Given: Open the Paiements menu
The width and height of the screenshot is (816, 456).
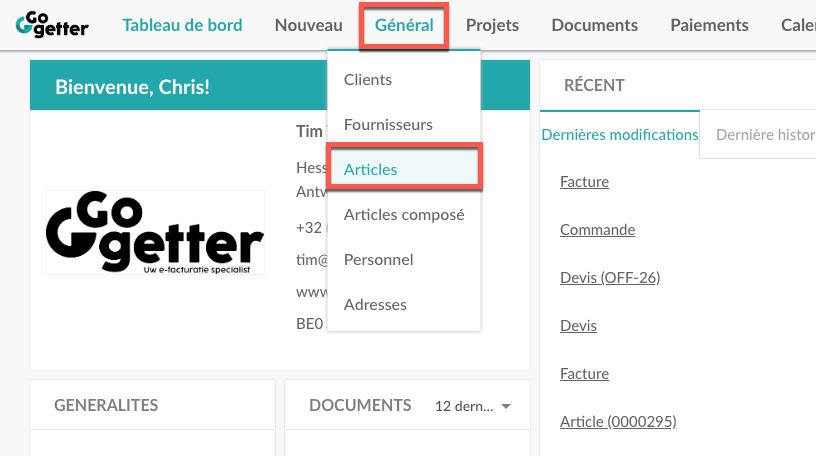Looking at the screenshot, I should tap(709, 25).
